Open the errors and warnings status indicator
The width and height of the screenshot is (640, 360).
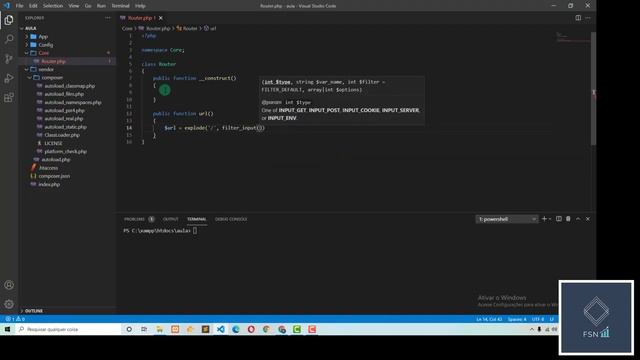tap(15, 319)
